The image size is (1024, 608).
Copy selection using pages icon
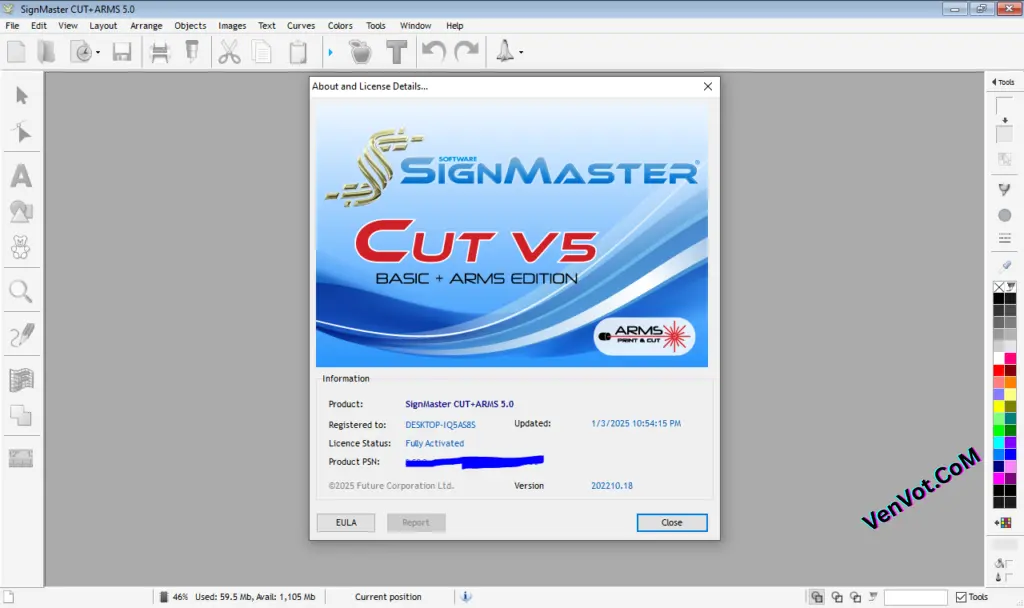pos(262,52)
